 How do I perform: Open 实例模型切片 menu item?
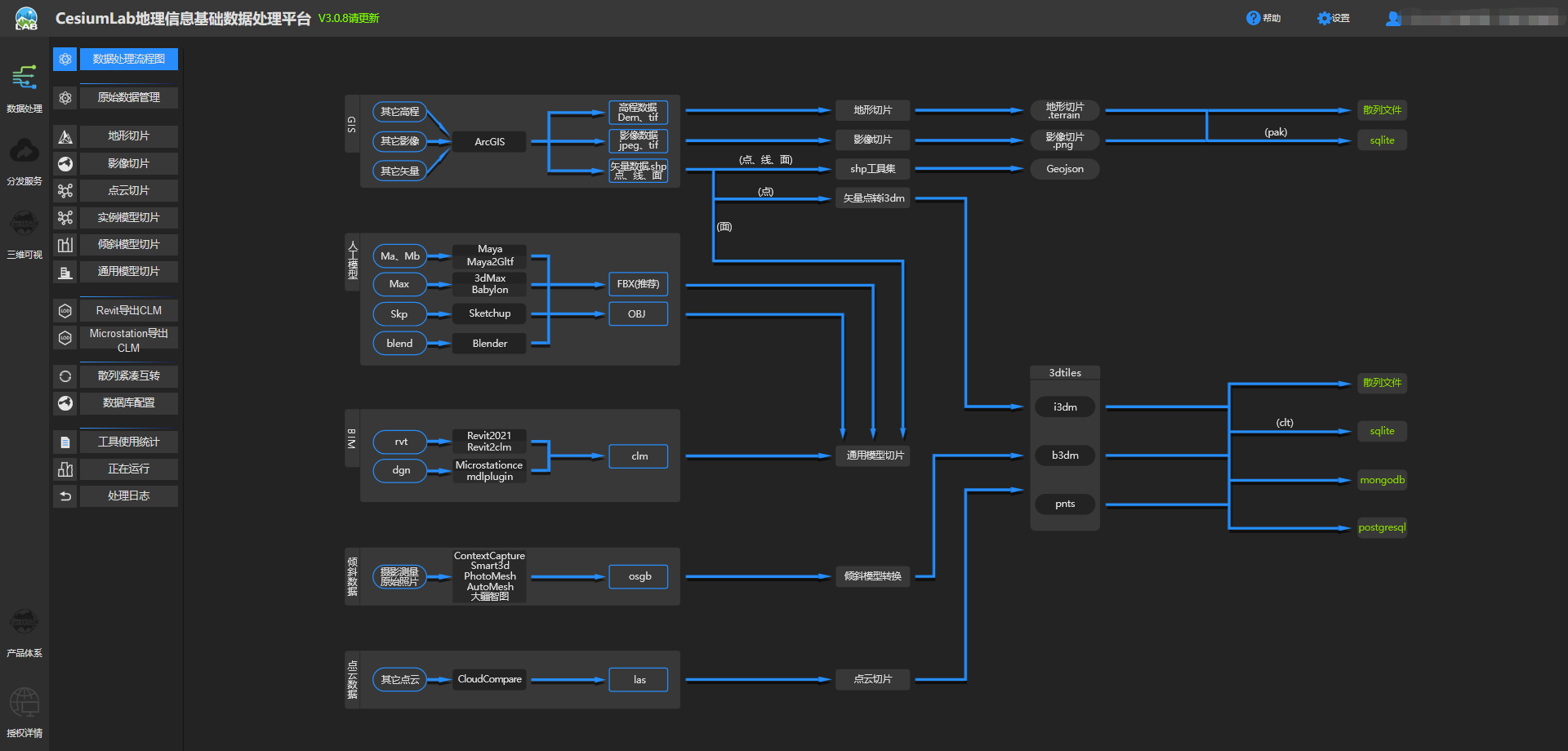tap(129, 218)
